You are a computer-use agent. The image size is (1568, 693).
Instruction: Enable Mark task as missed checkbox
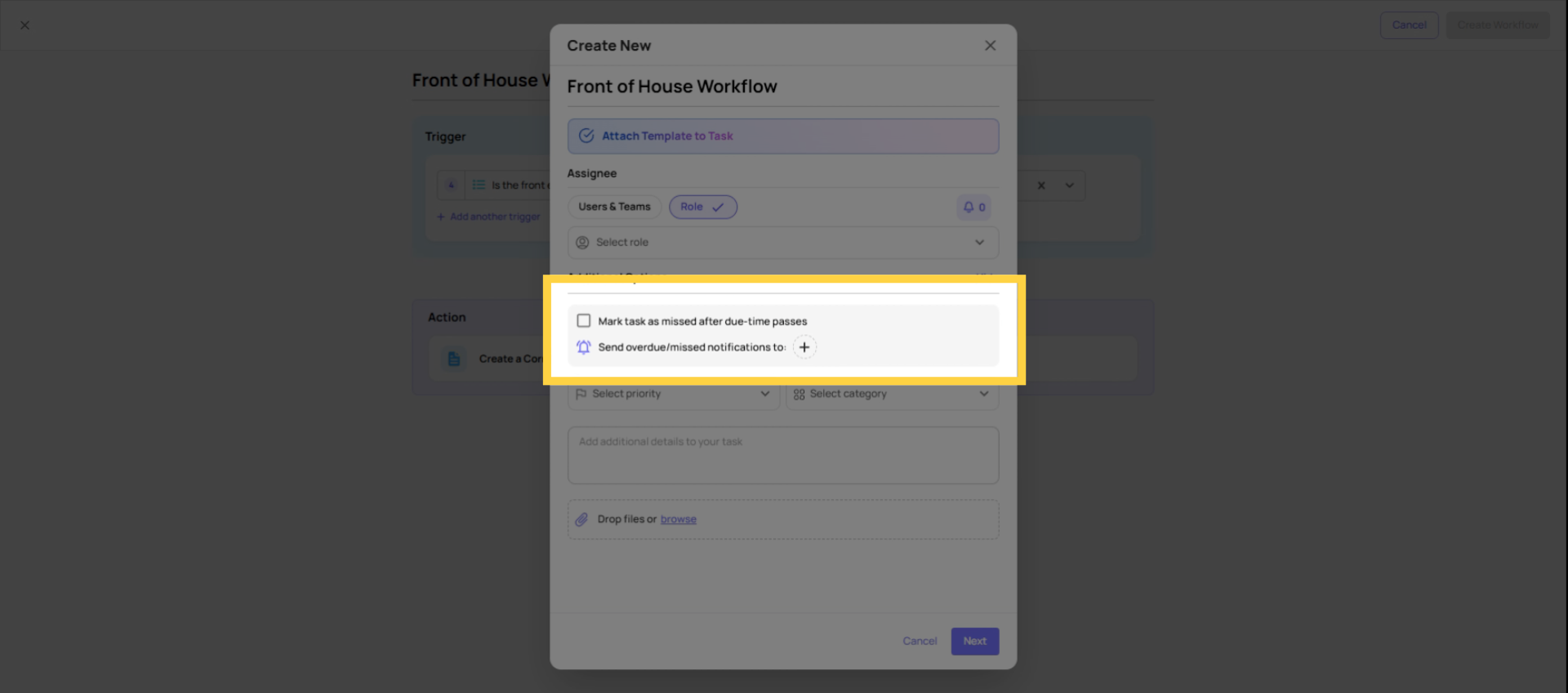(x=584, y=321)
